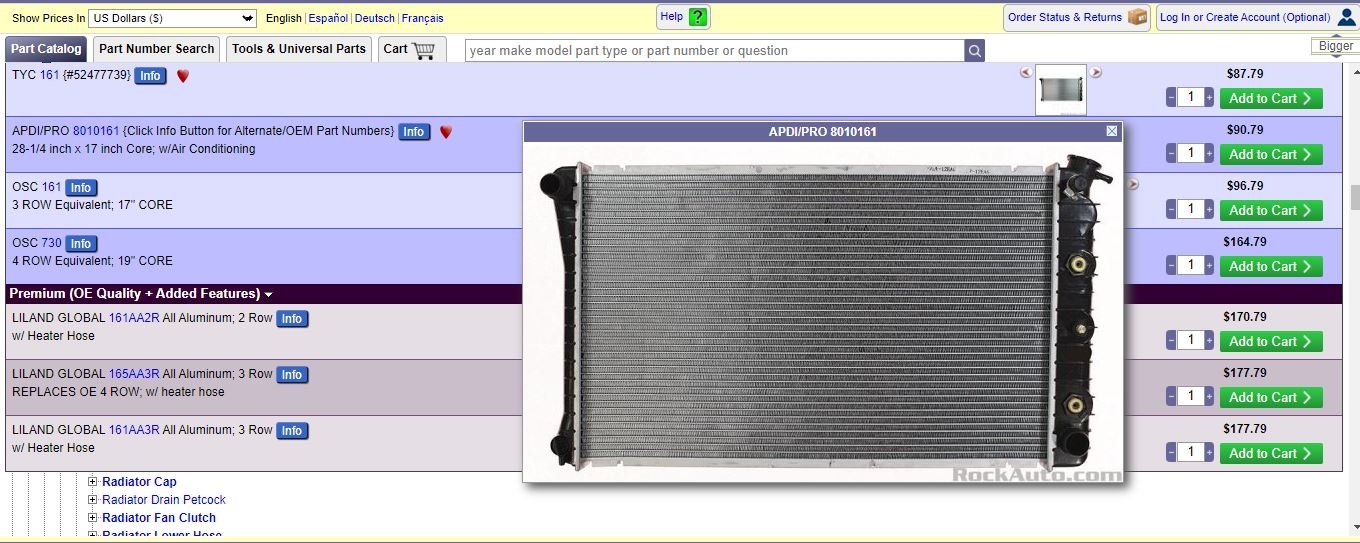This screenshot has width=1360, height=543.
Task: Open part number link 165AA3R
Action: coord(134,374)
